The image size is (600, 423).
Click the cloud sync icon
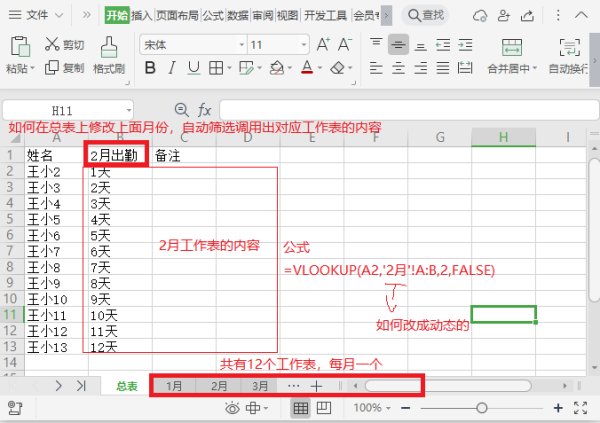[480, 15]
